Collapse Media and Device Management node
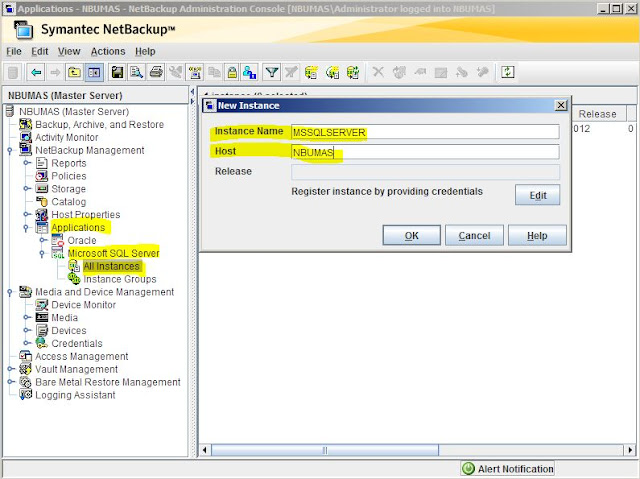 10,292
